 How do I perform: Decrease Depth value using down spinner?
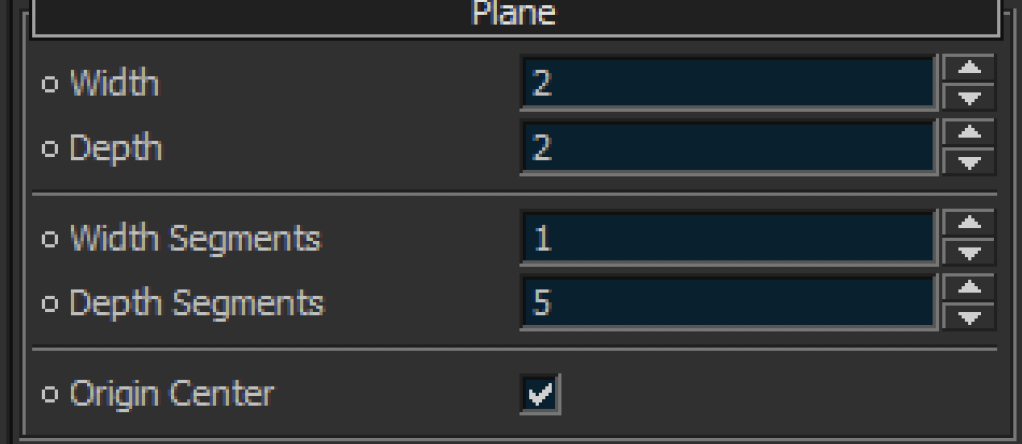pyautogui.click(x=969, y=162)
